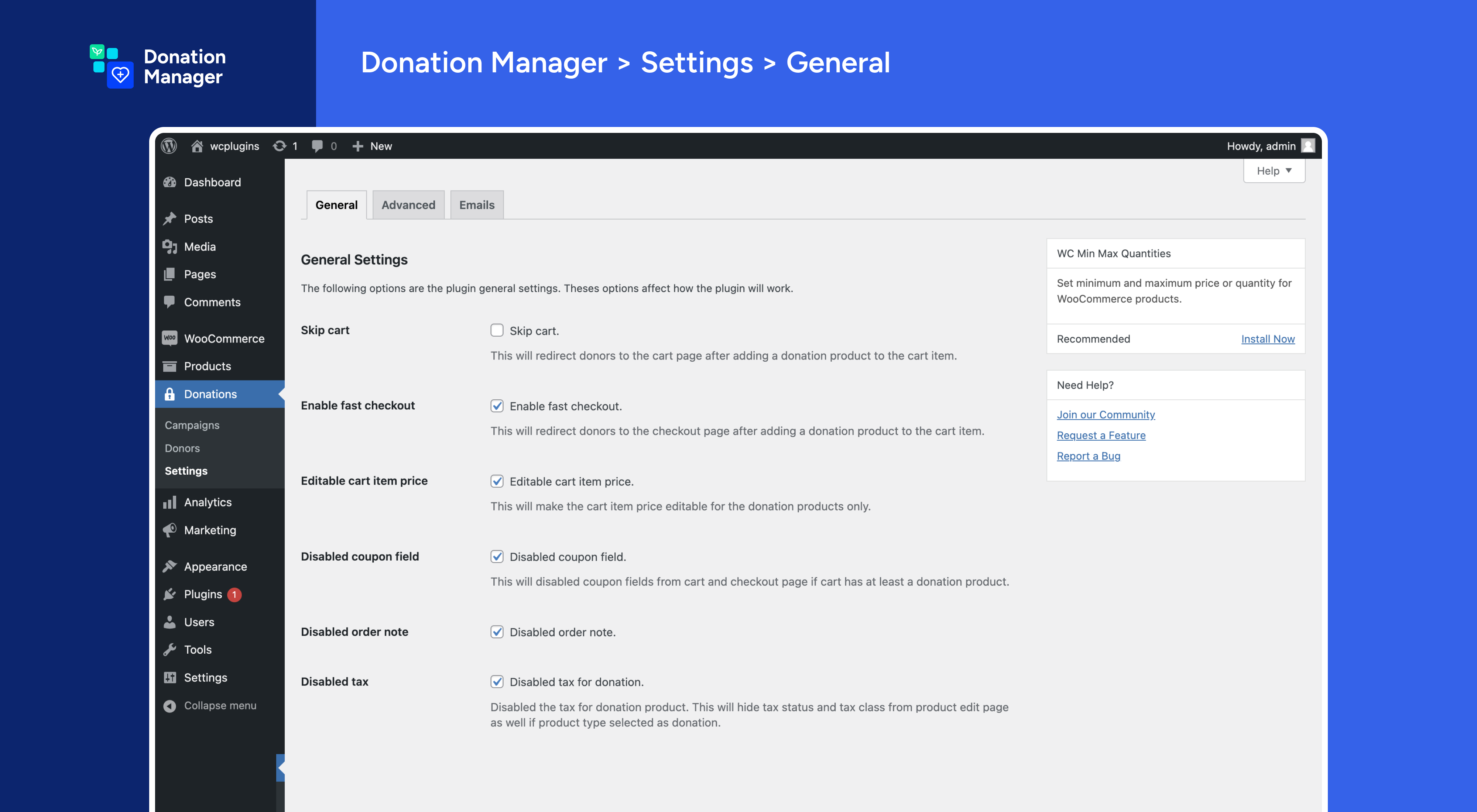The height and width of the screenshot is (812, 1477).
Task: Click the Marketing megaphone icon
Action: pos(170,530)
